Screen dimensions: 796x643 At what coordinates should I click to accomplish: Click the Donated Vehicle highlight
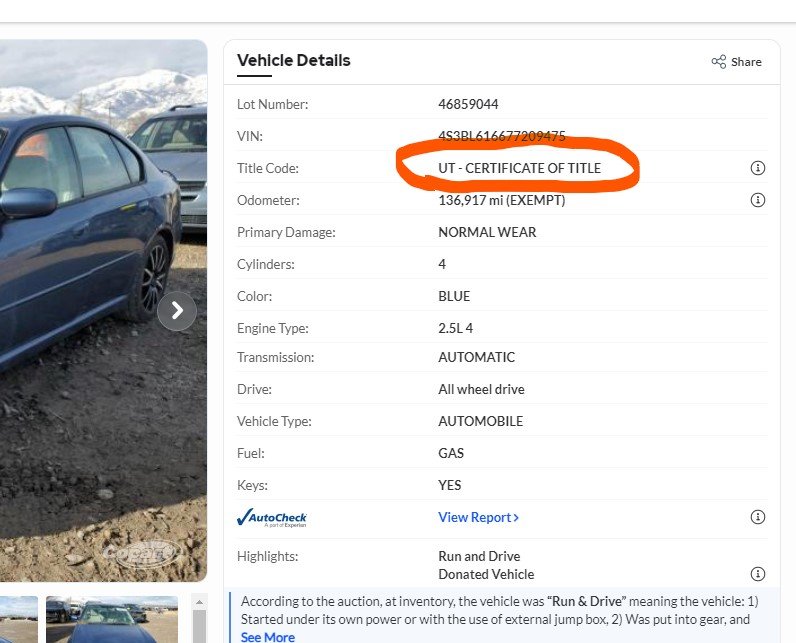click(x=486, y=574)
